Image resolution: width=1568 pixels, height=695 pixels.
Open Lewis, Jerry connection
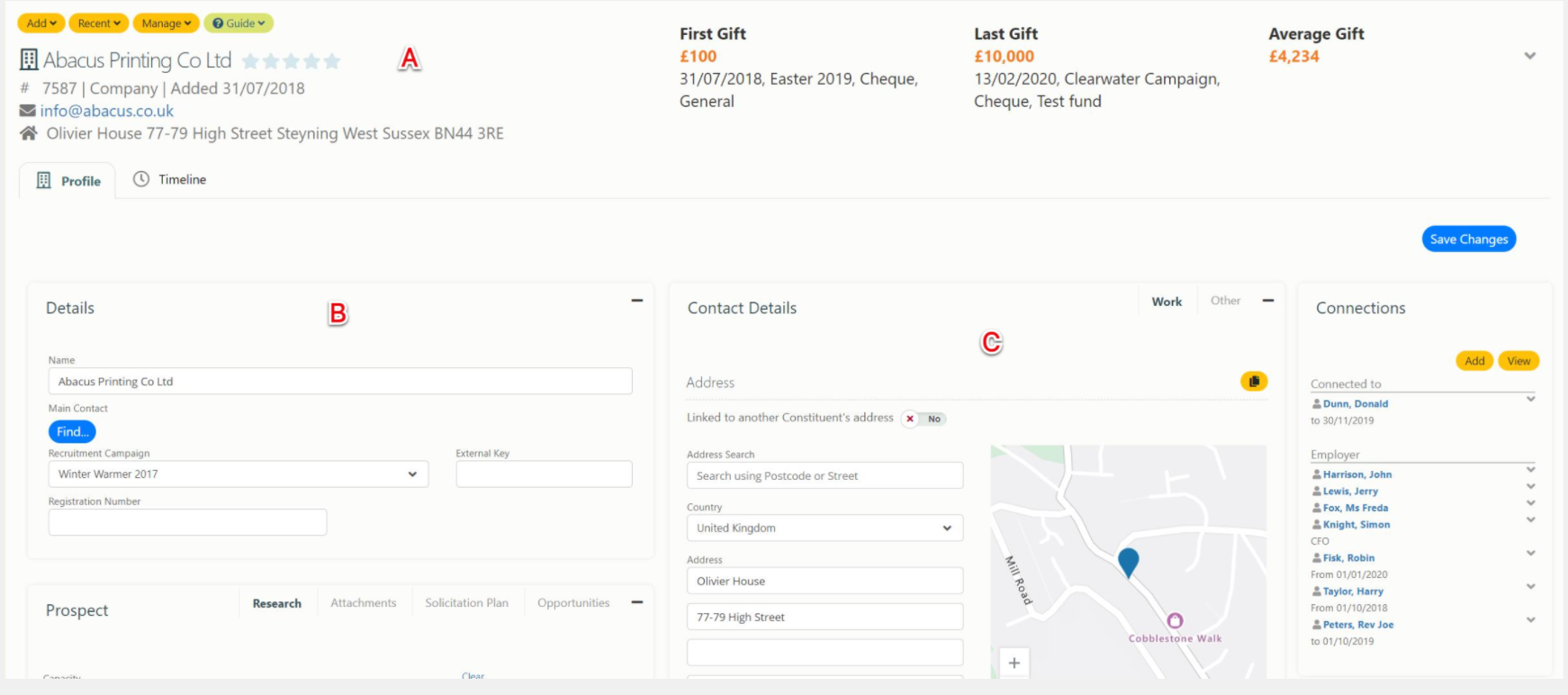pos(1350,492)
